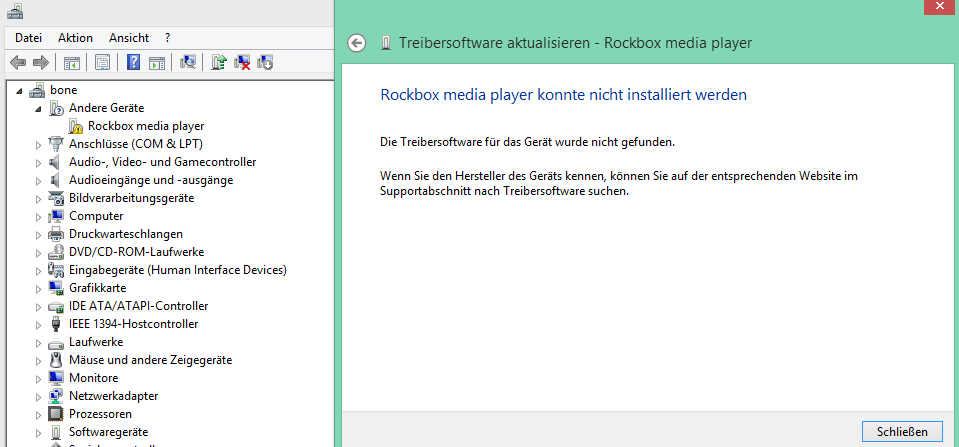Click the Prozessoren chip icon
The image size is (959, 447).
(56, 413)
